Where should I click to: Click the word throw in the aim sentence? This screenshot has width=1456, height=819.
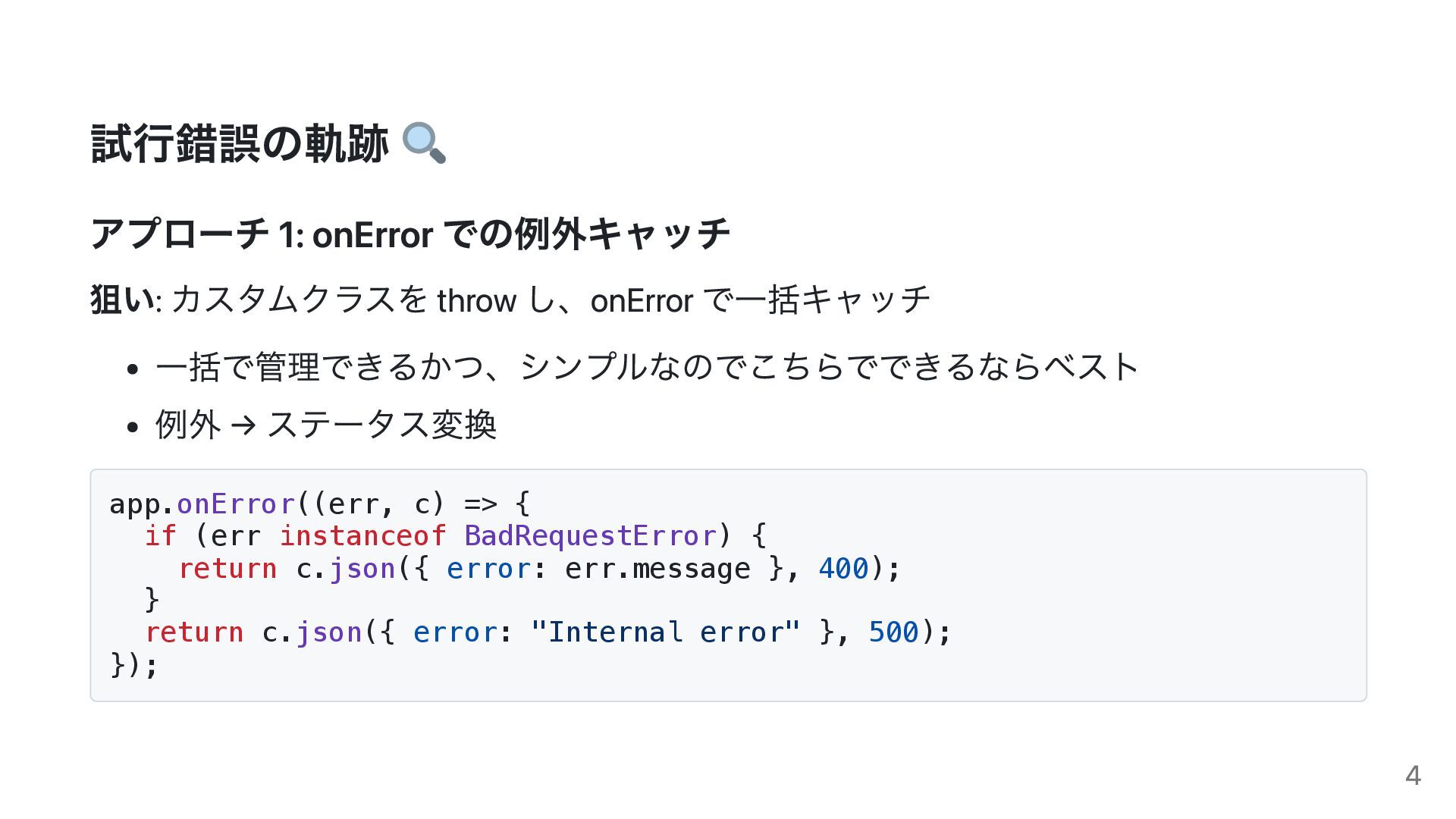point(477,301)
